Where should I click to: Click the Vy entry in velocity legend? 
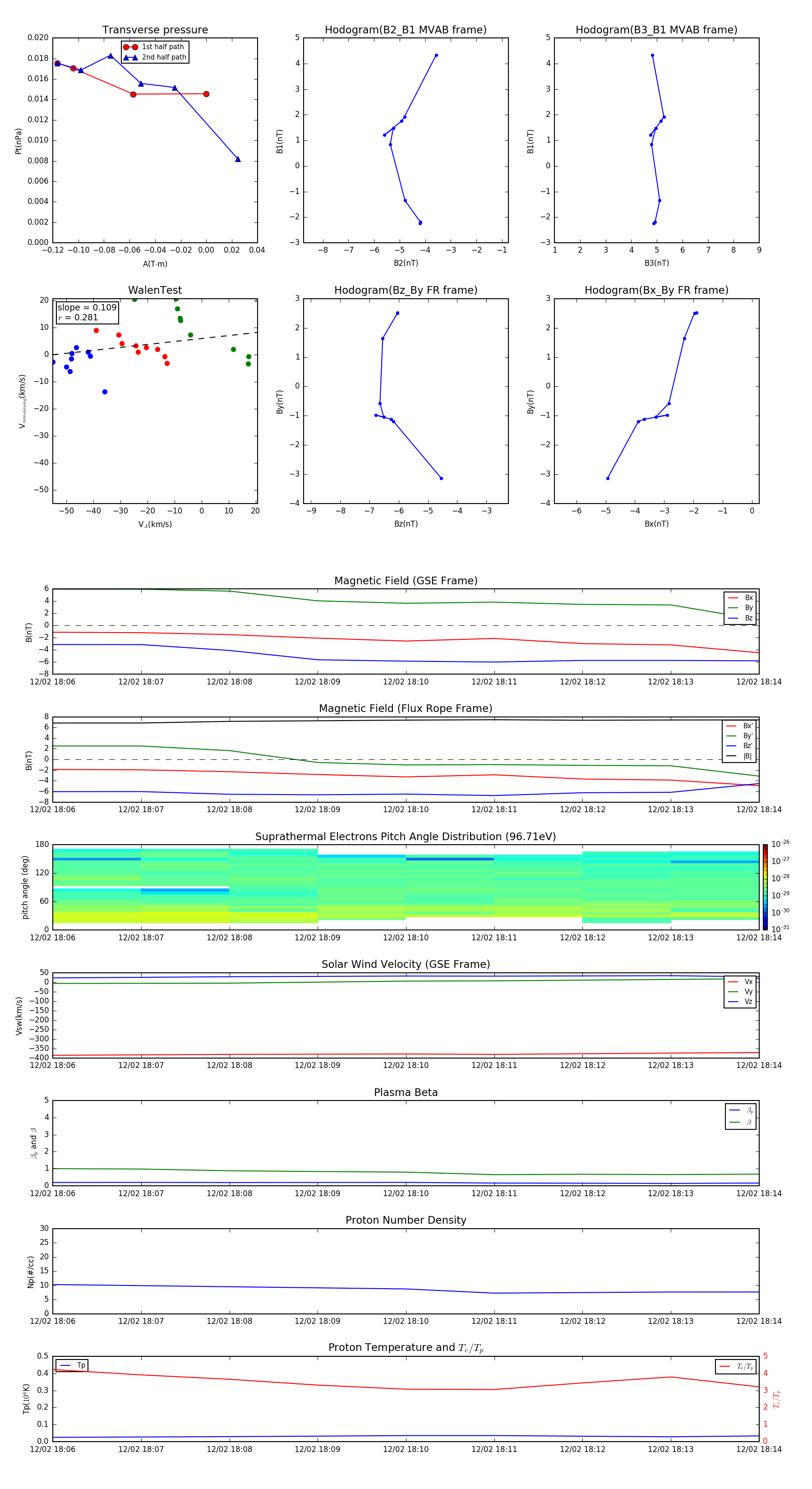[740, 992]
